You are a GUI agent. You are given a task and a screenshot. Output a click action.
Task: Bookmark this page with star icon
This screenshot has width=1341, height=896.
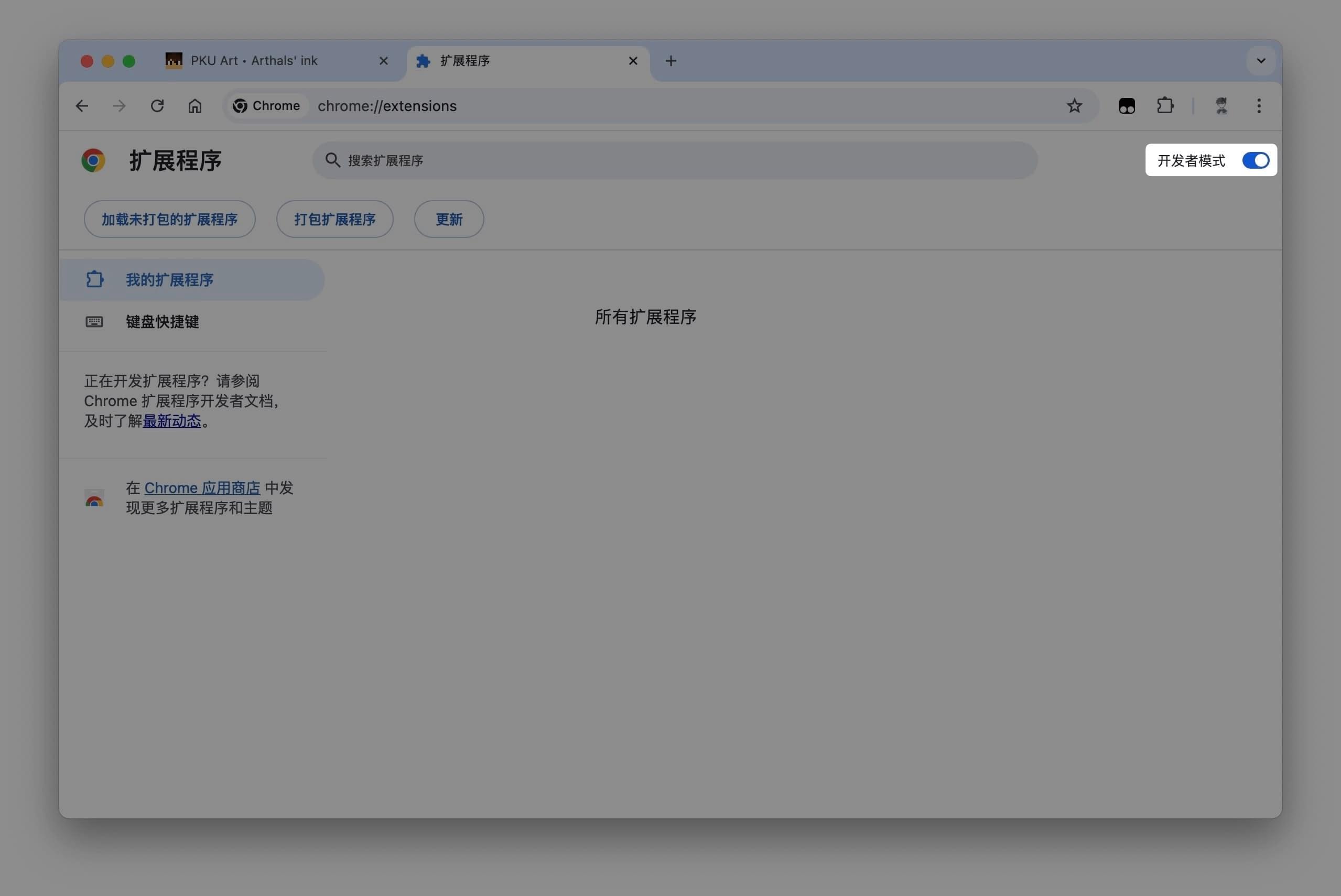point(1074,106)
